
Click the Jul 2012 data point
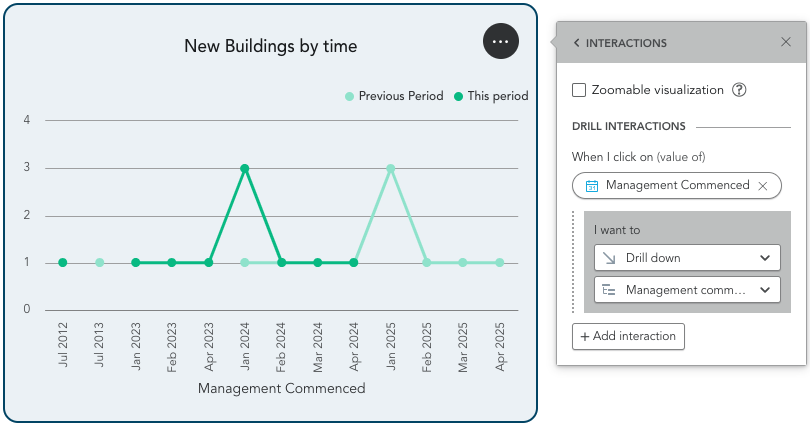click(x=63, y=263)
